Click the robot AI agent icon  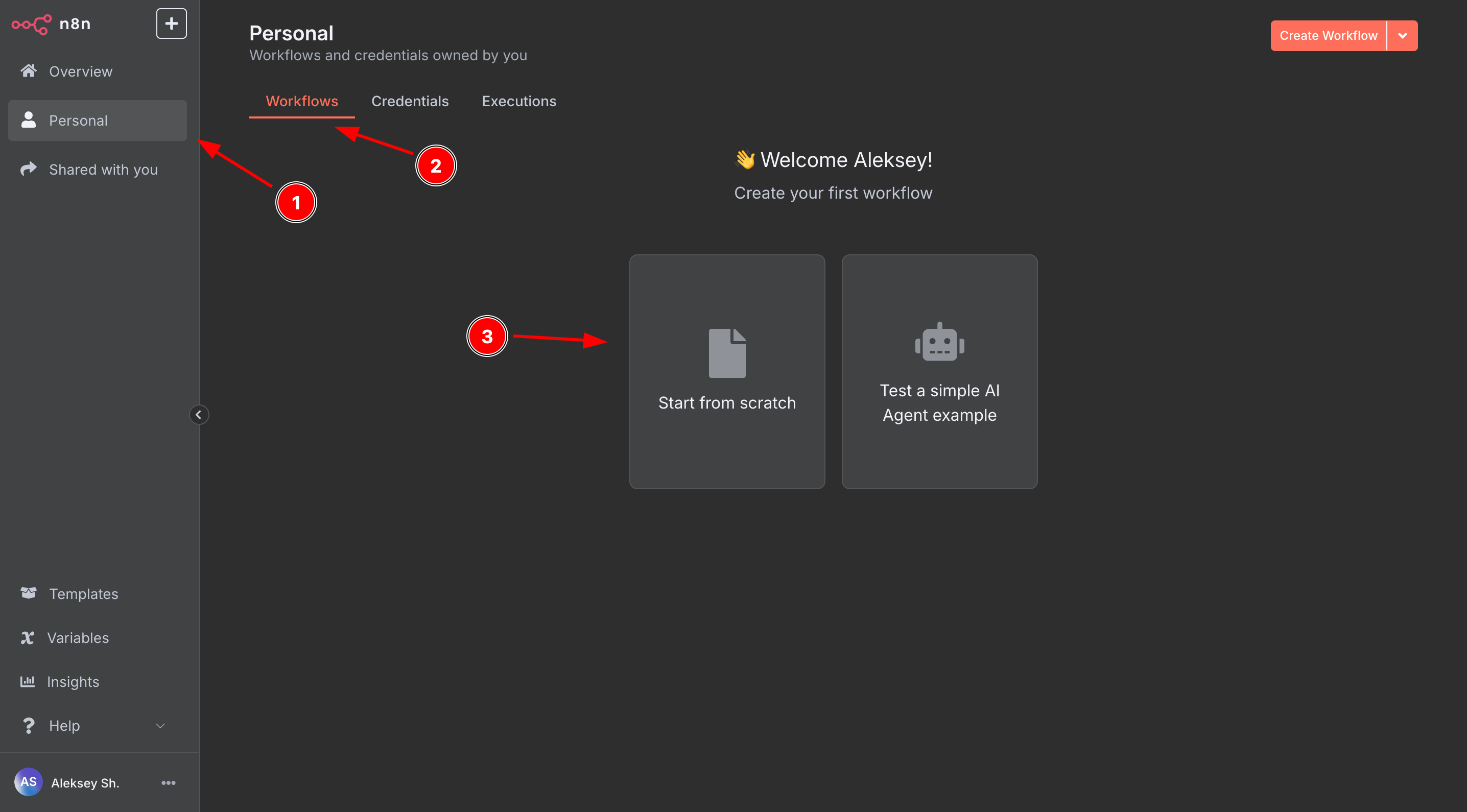tap(939, 341)
